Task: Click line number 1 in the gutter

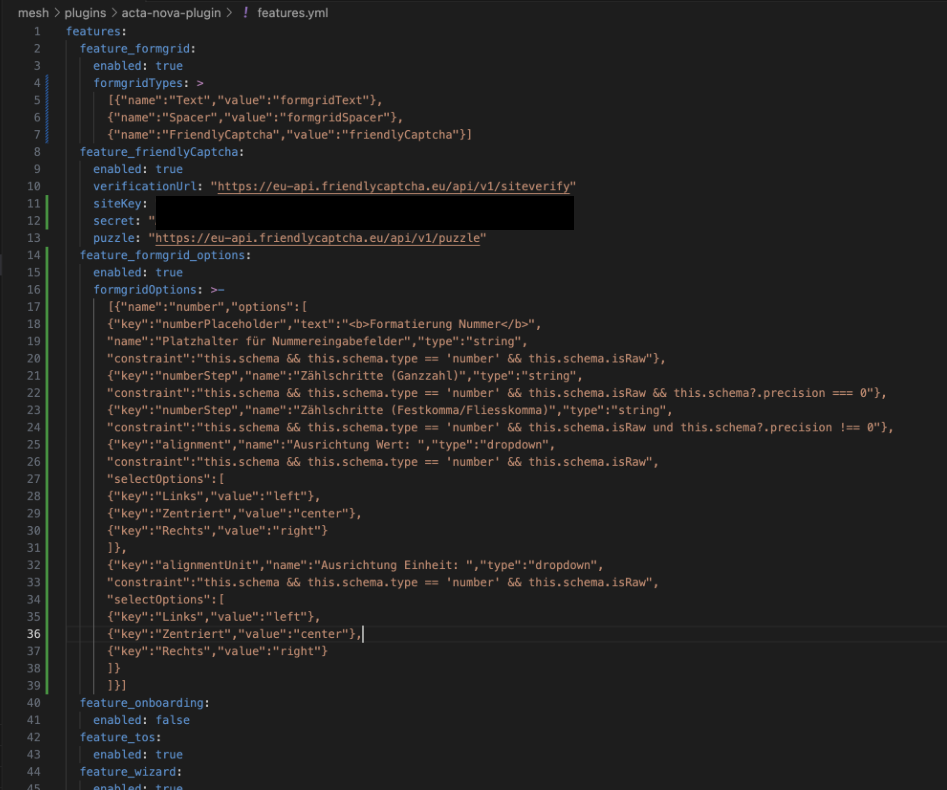Action: tap(37, 31)
